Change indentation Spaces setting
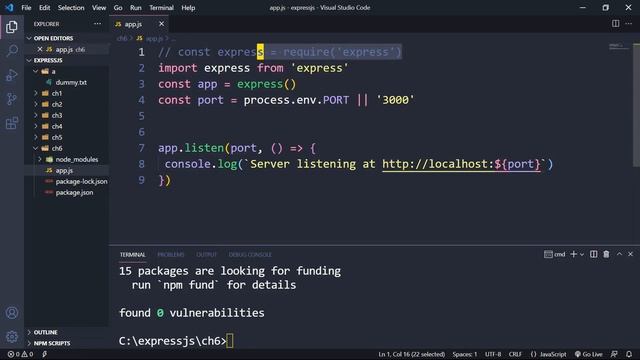Screen dimensions: 640x360 [x=464, y=354]
